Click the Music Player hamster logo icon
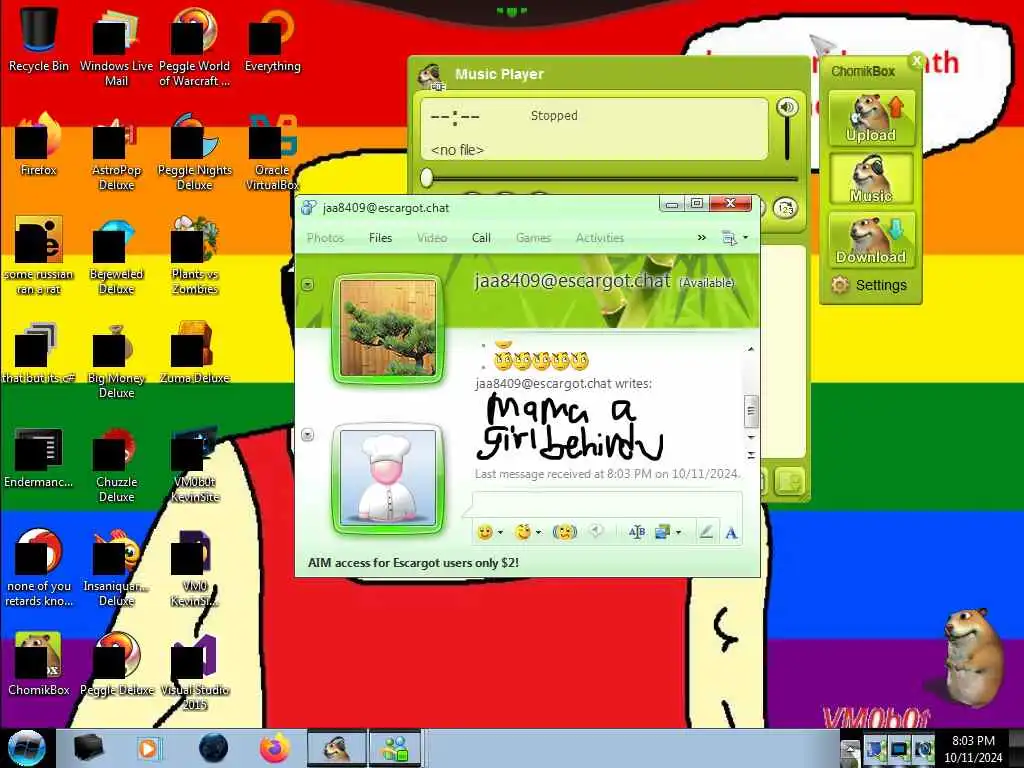This screenshot has height=768, width=1024. pos(432,76)
